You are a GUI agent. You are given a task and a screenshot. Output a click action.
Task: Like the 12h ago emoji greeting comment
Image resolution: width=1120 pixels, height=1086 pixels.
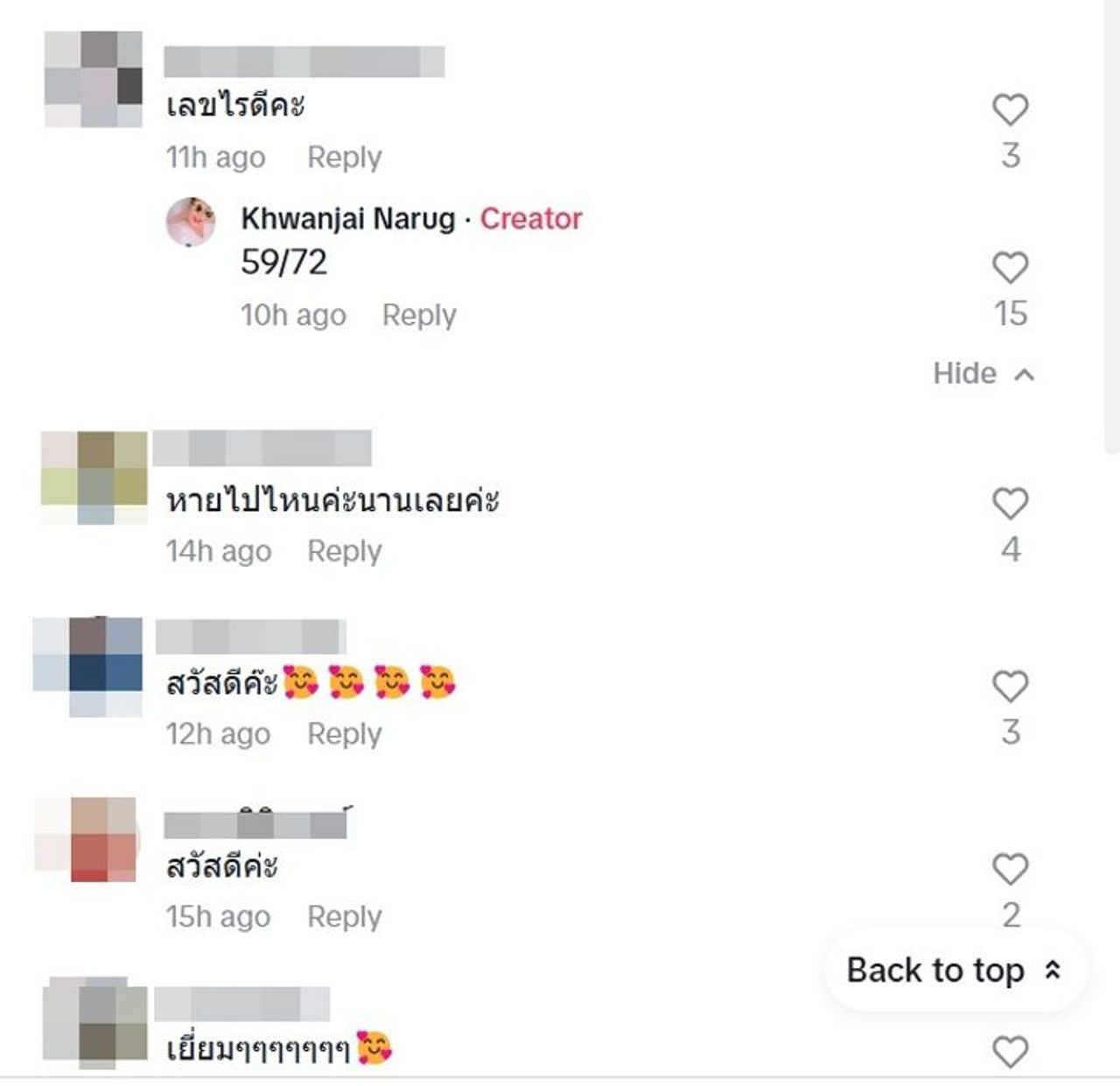click(x=1010, y=686)
